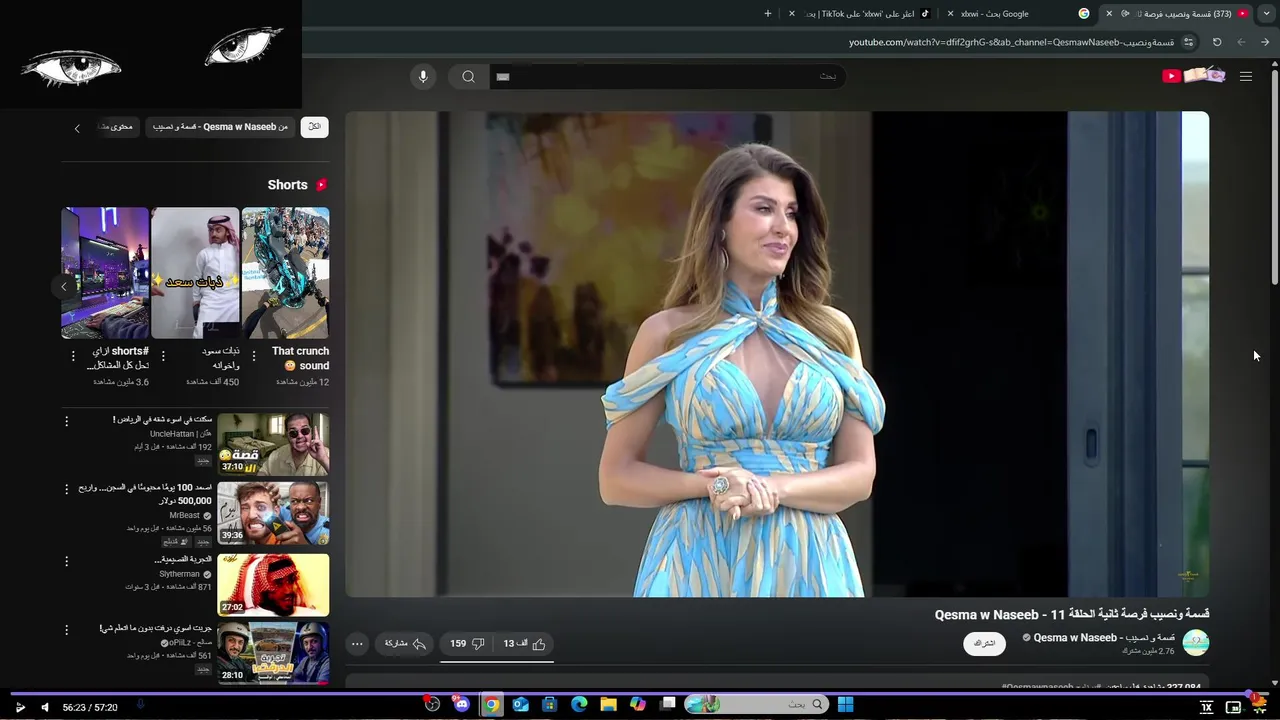
Task: Select the الكل filter chip
Action: pyautogui.click(x=314, y=127)
